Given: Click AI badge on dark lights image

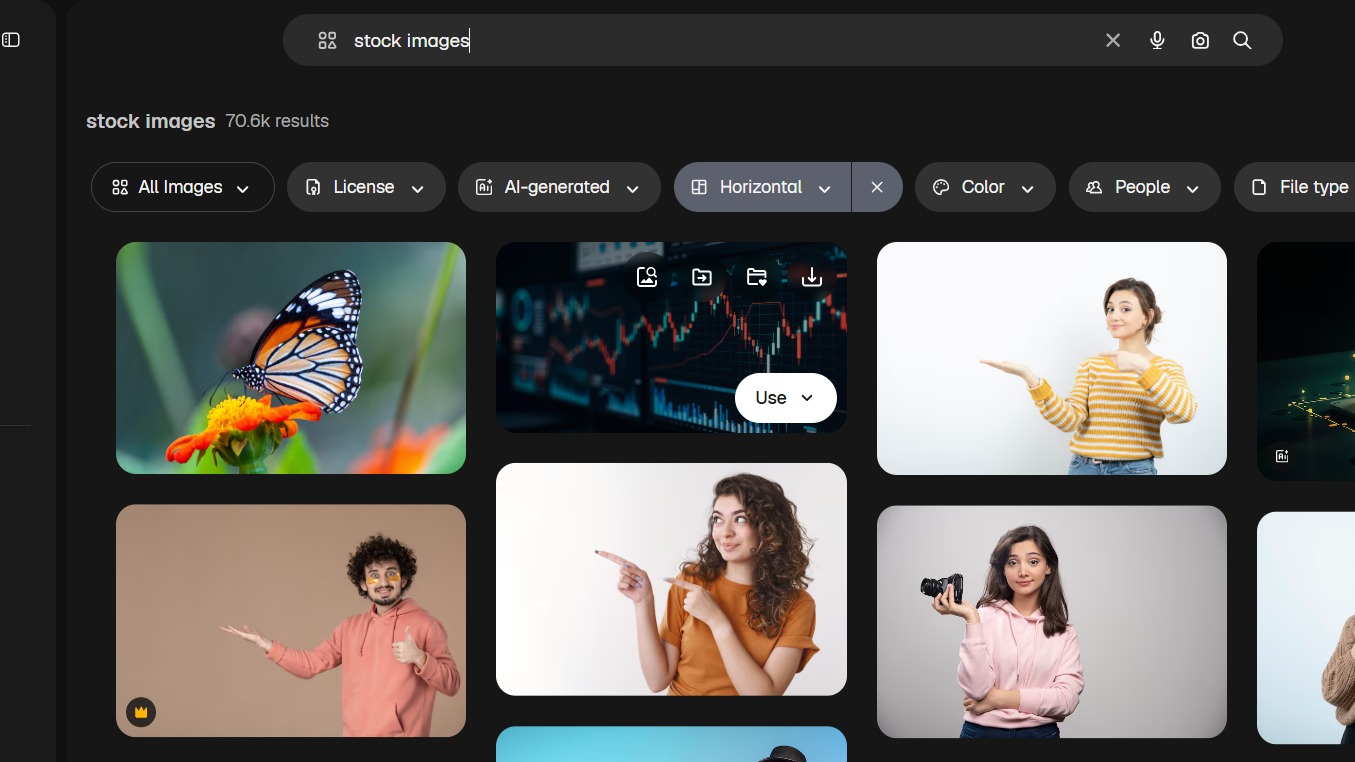Looking at the screenshot, I should pos(1282,456).
